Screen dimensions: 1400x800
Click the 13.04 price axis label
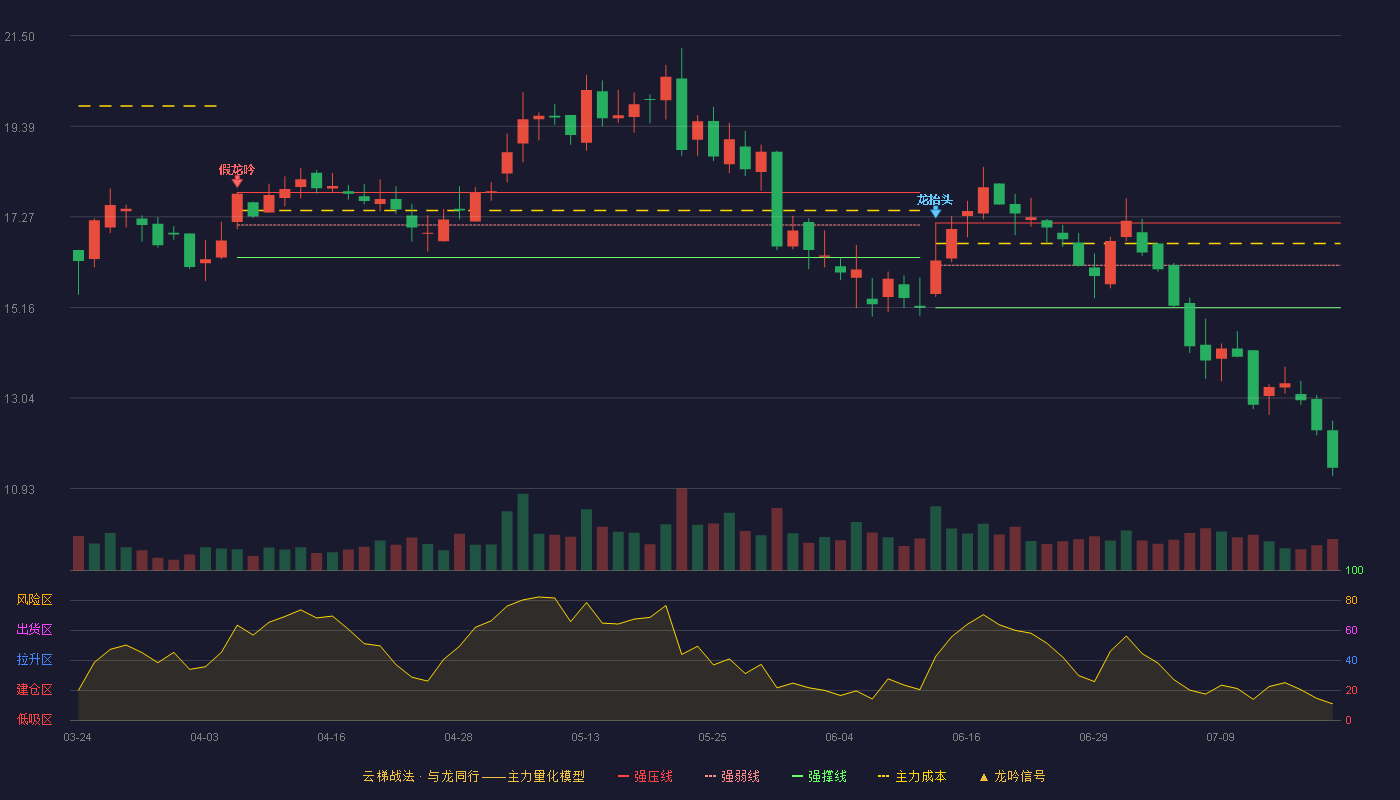[20, 399]
